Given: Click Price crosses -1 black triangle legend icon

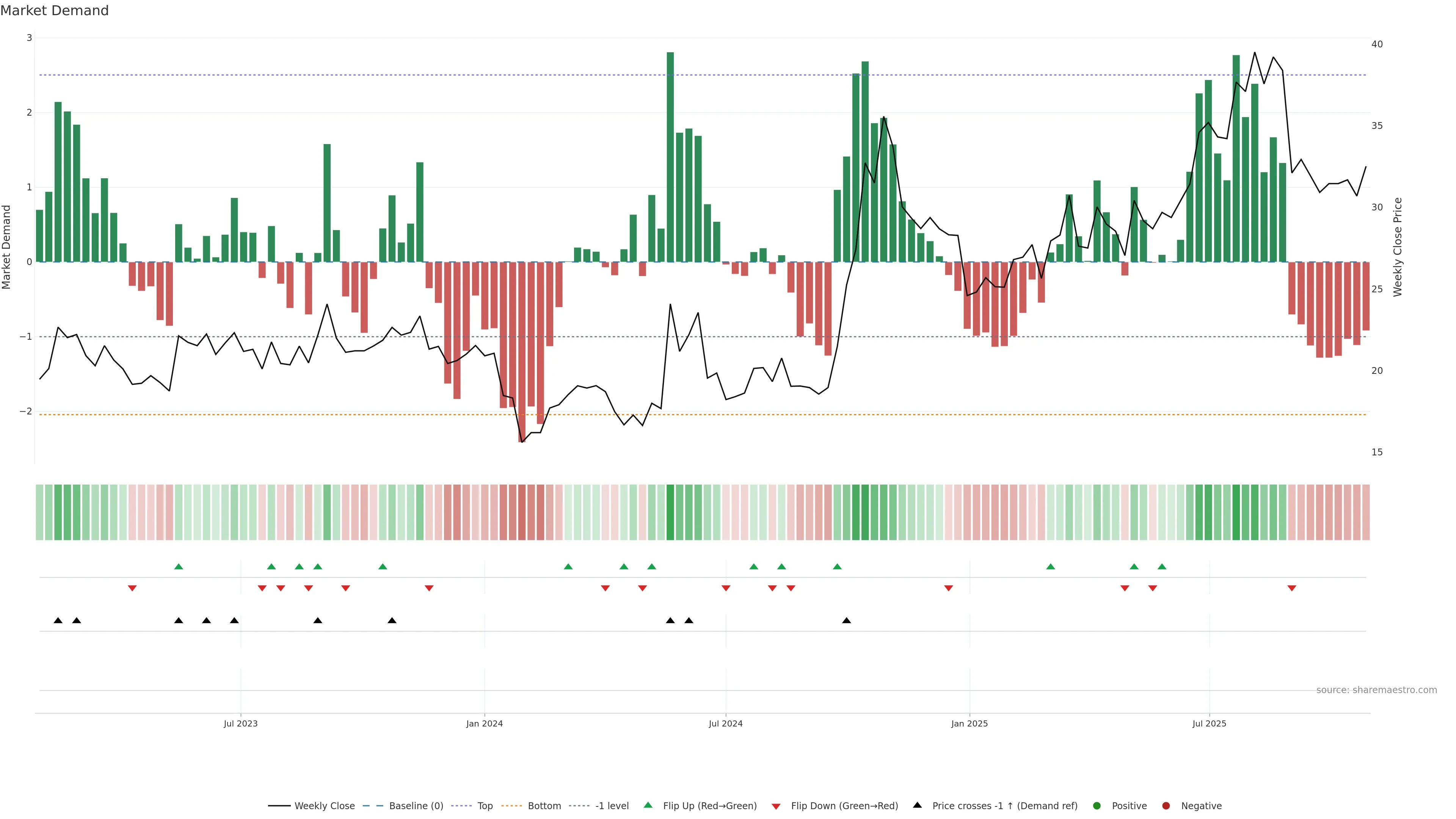Looking at the screenshot, I should (x=917, y=805).
